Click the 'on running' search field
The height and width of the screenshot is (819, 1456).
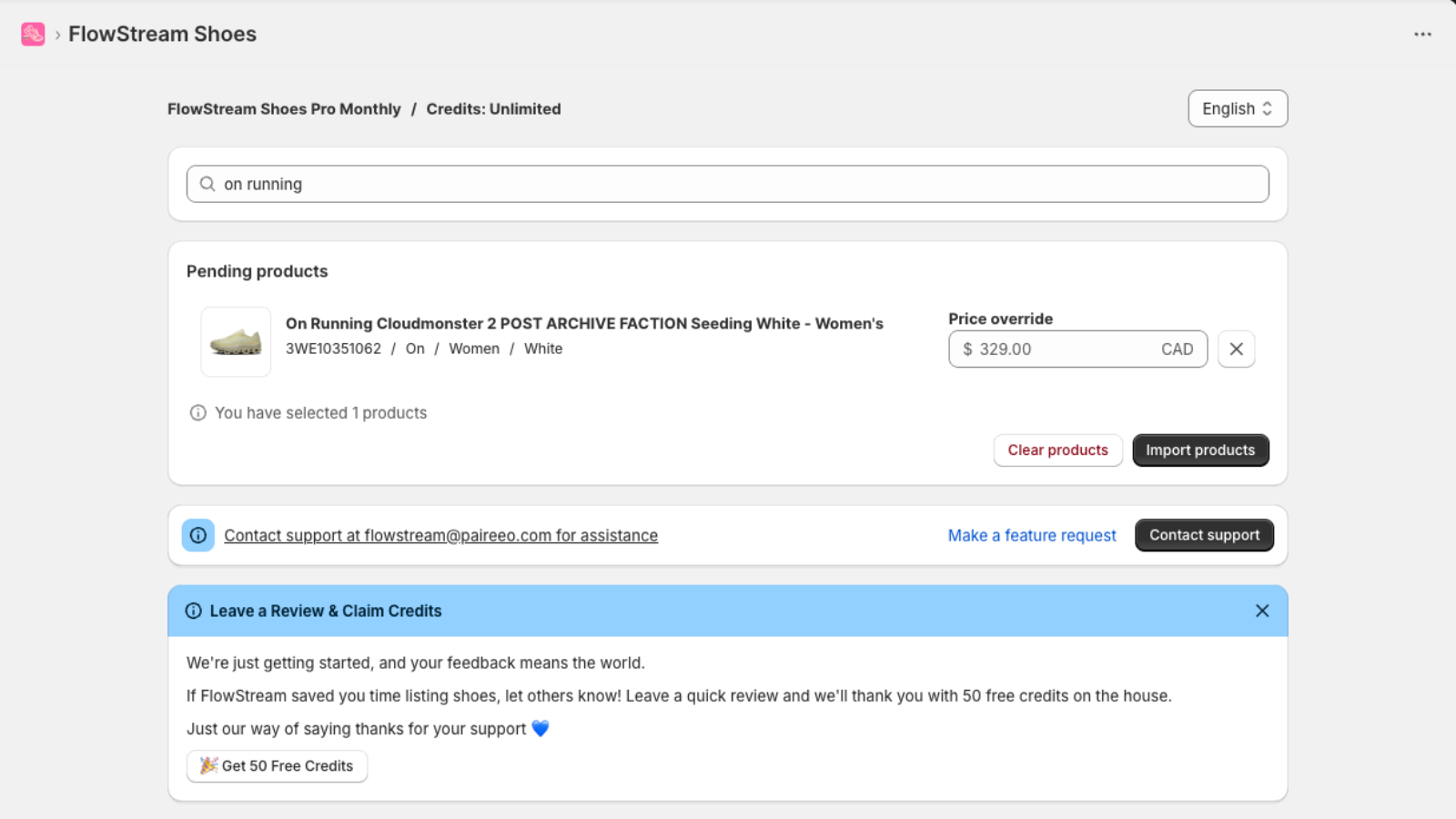click(x=728, y=184)
